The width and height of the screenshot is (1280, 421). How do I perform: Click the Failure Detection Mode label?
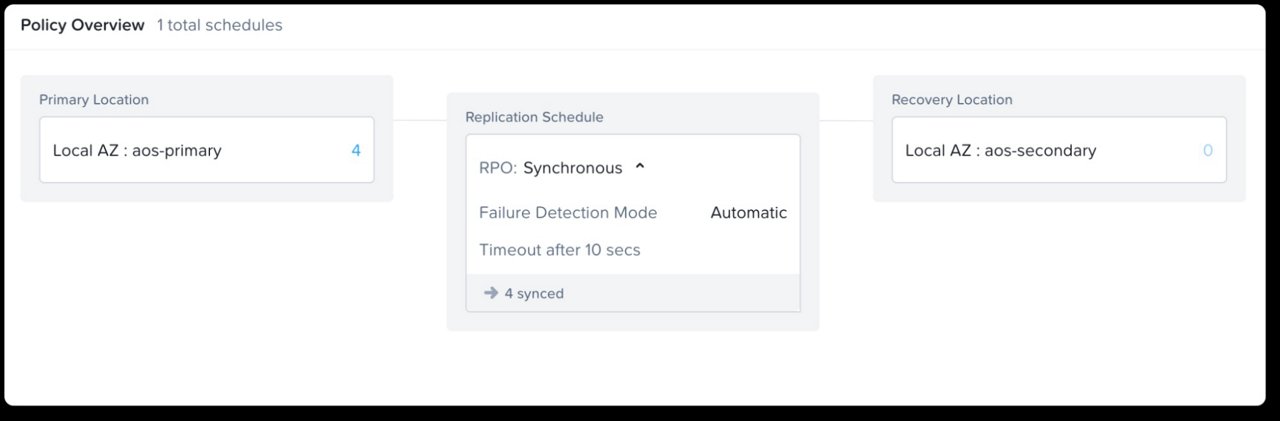tap(568, 212)
